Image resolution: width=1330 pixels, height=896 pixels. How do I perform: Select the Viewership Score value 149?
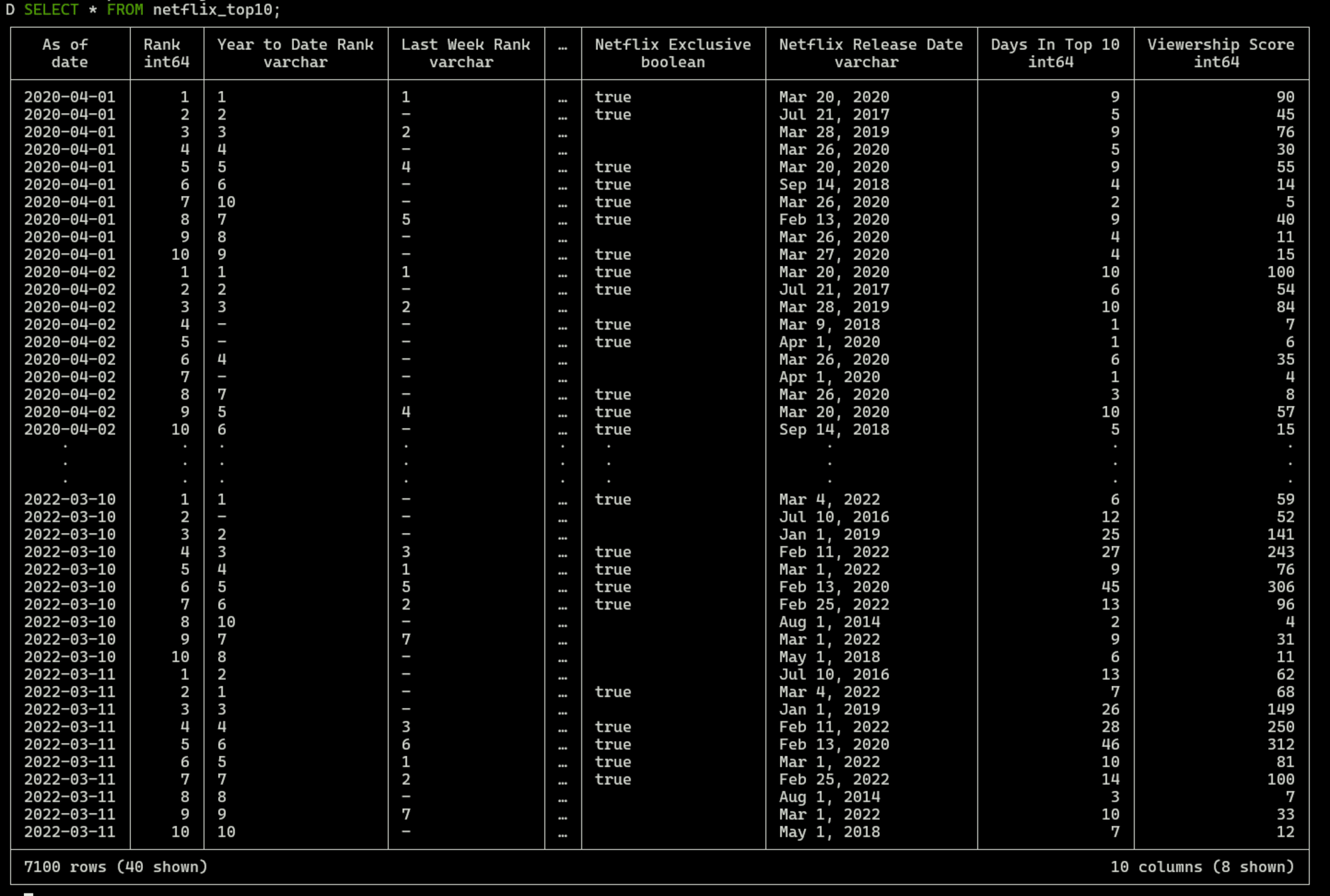pyautogui.click(x=1281, y=709)
